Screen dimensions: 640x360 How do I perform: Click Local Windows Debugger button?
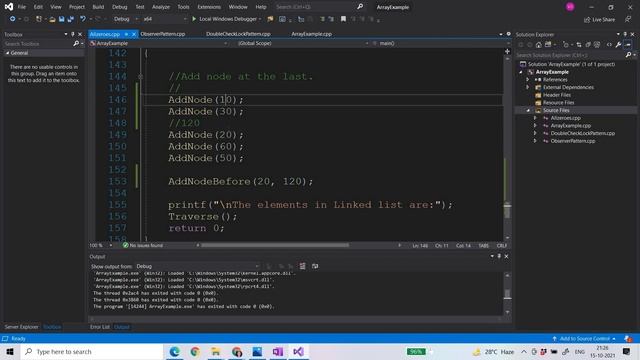point(227,19)
